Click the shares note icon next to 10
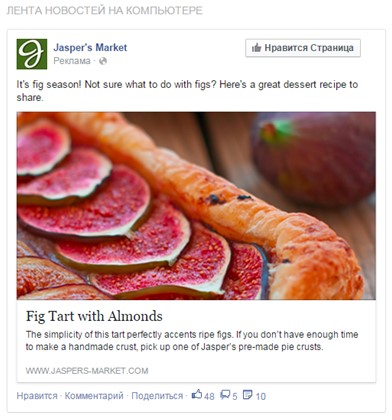The width and height of the screenshot is (392, 420). click(248, 395)
